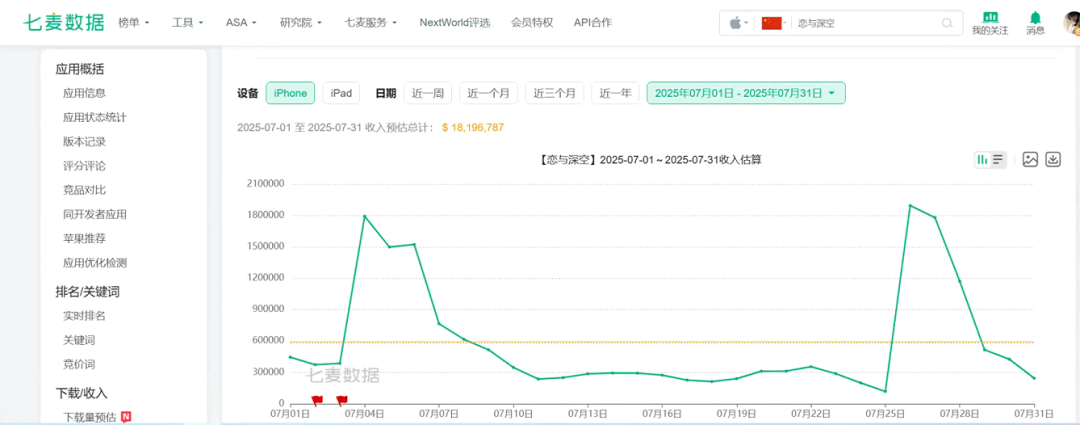Open 关键词 in sidebar

click(79, 340)
